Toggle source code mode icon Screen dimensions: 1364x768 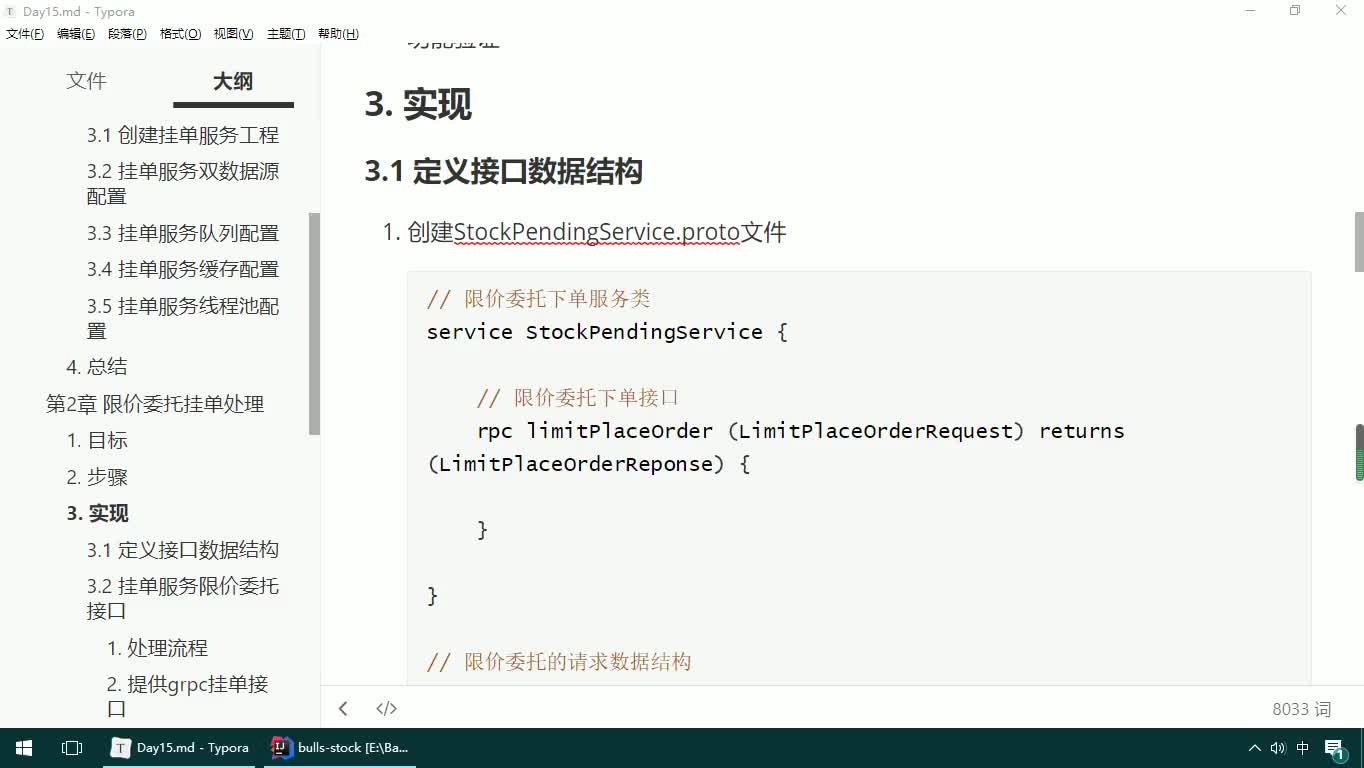tap(387, 708)
